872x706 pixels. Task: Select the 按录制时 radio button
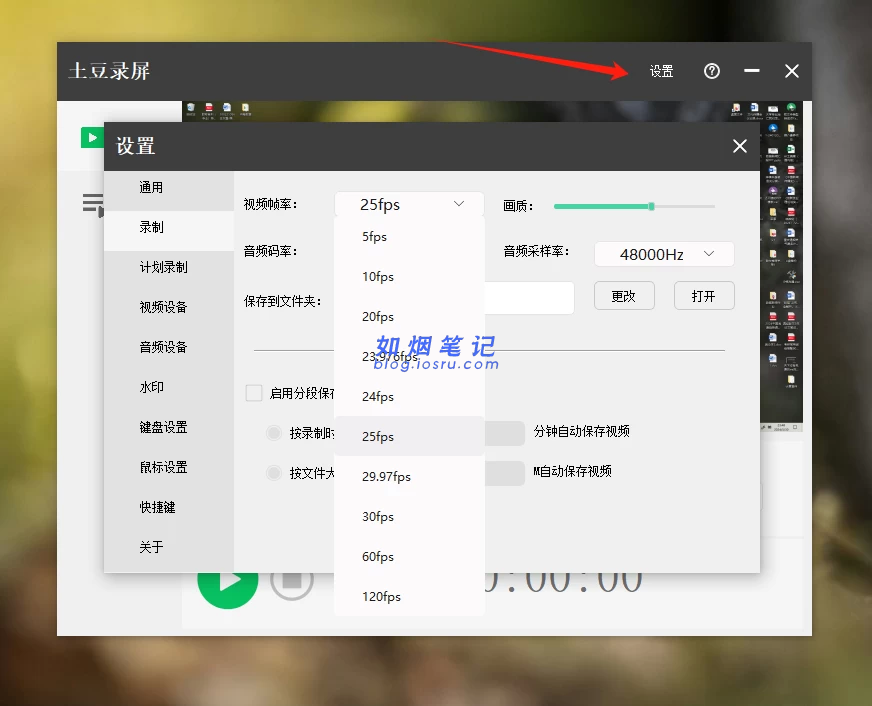point(274,433)
